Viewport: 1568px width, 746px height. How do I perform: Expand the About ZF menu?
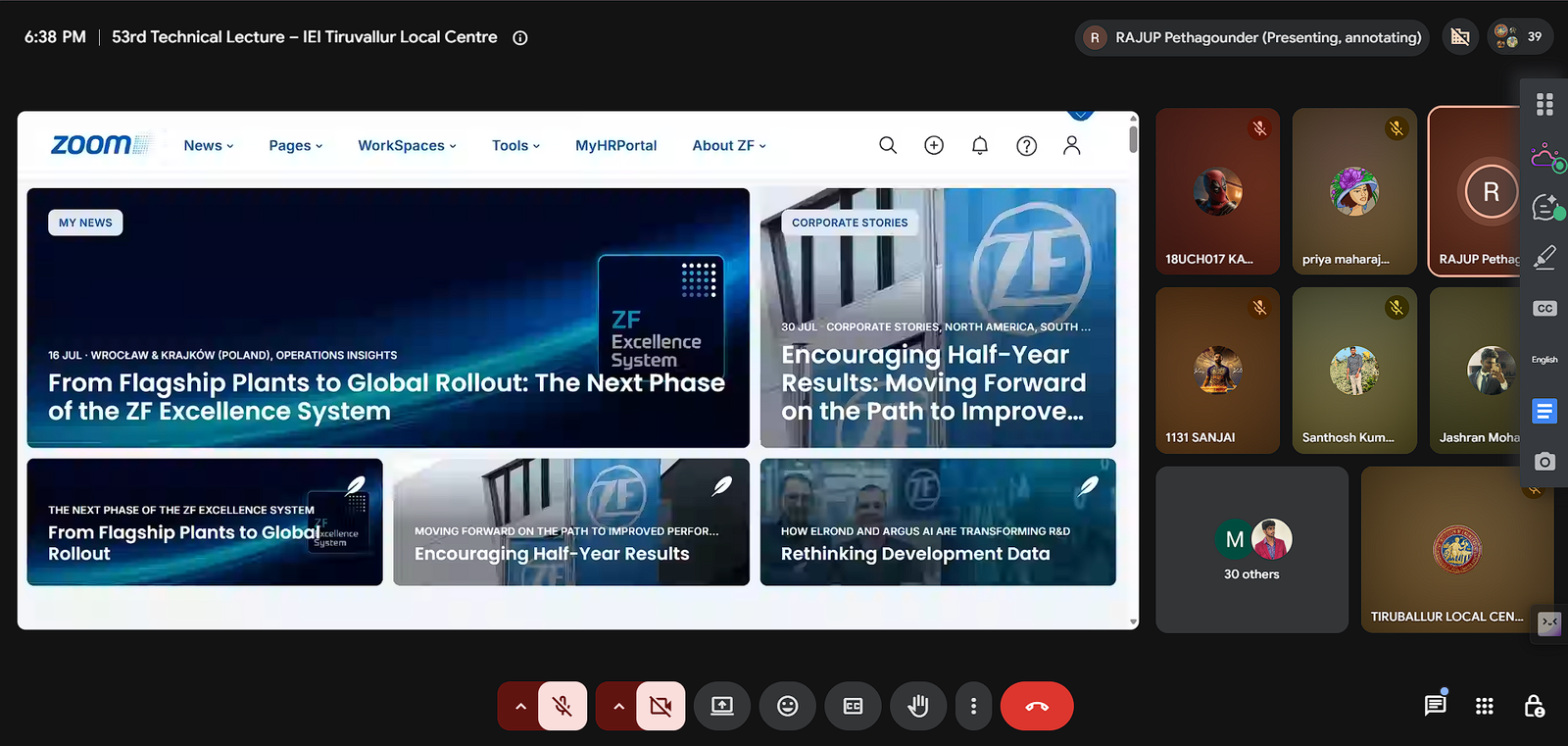click(x=729, y=145)
